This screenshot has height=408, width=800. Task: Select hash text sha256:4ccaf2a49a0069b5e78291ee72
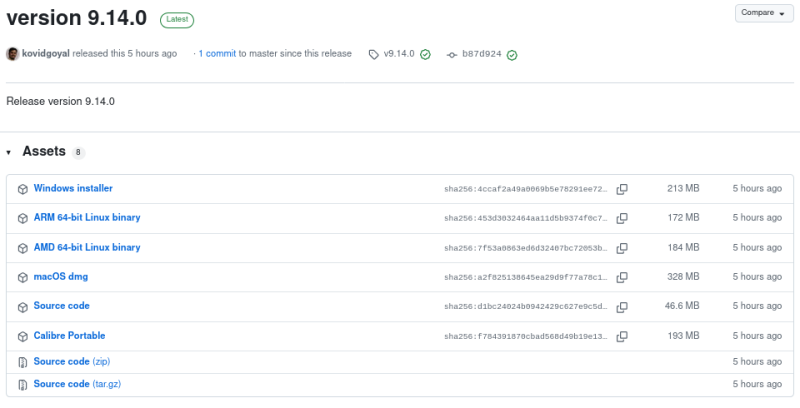pos(526,189)
